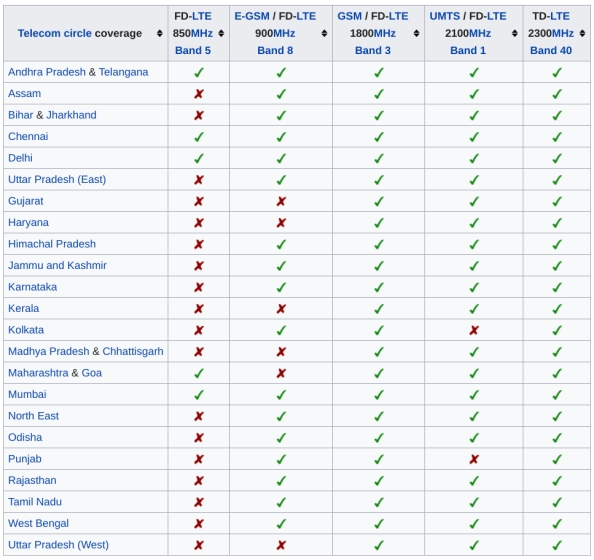Open the Band 40 link
The image size is (594, 560).
tap(551, 50)
